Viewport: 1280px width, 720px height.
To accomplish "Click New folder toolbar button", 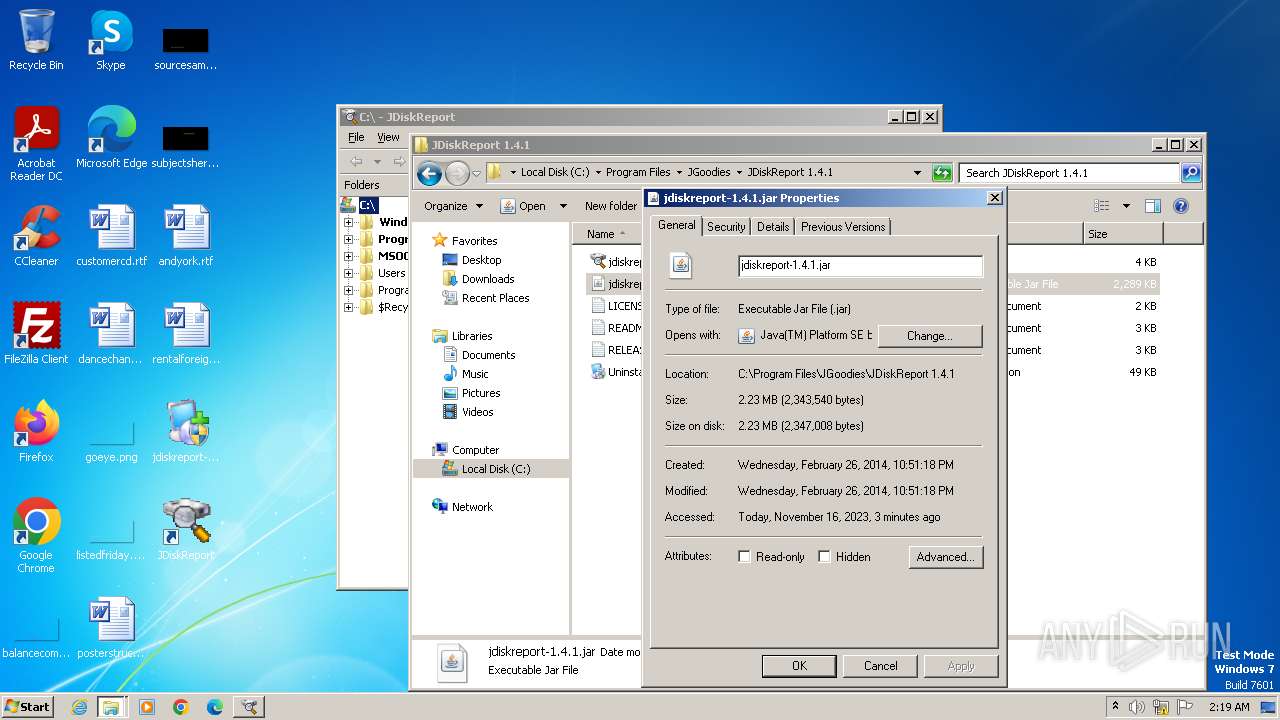I will coord(610,206).
